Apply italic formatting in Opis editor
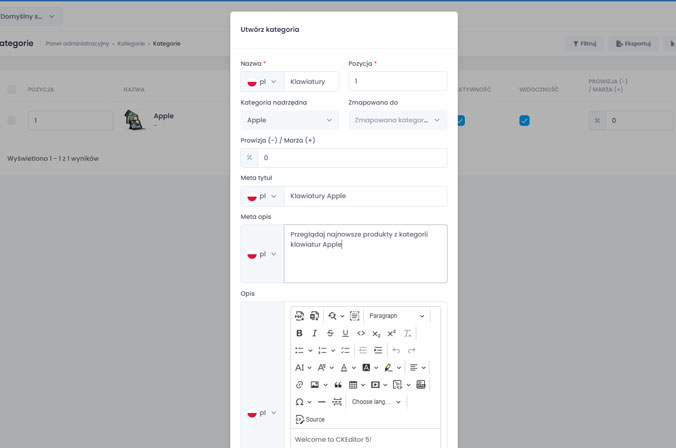 point(314,333)
